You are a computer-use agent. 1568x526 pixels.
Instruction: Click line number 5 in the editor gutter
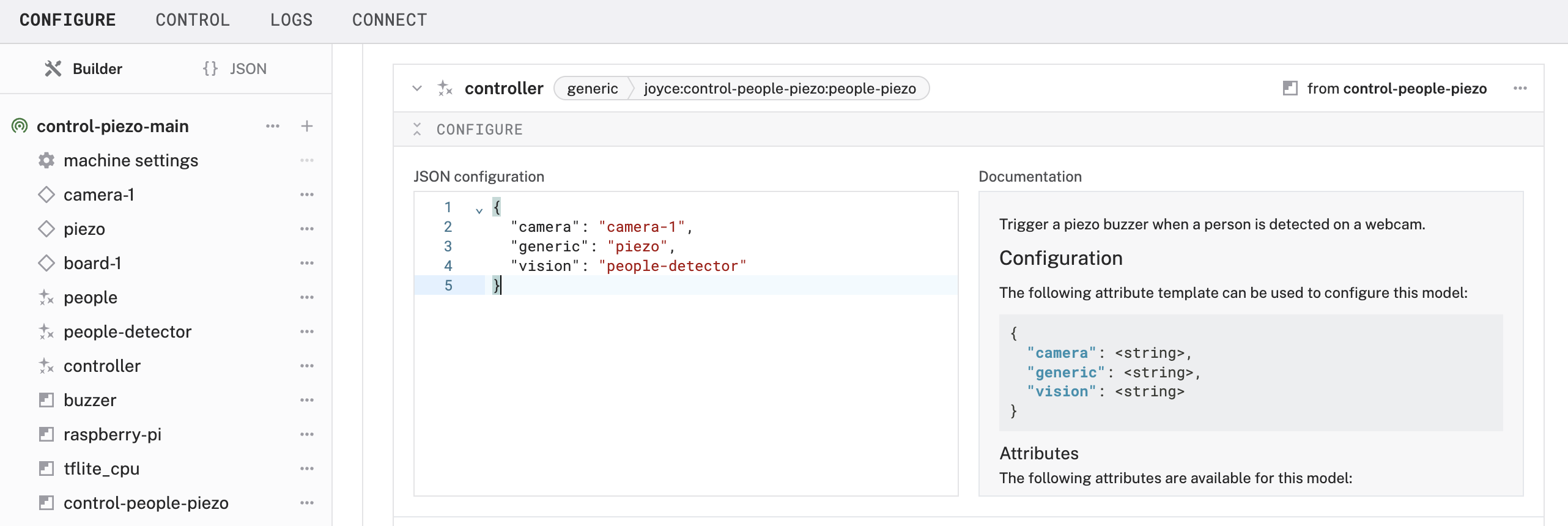[448, 286]
